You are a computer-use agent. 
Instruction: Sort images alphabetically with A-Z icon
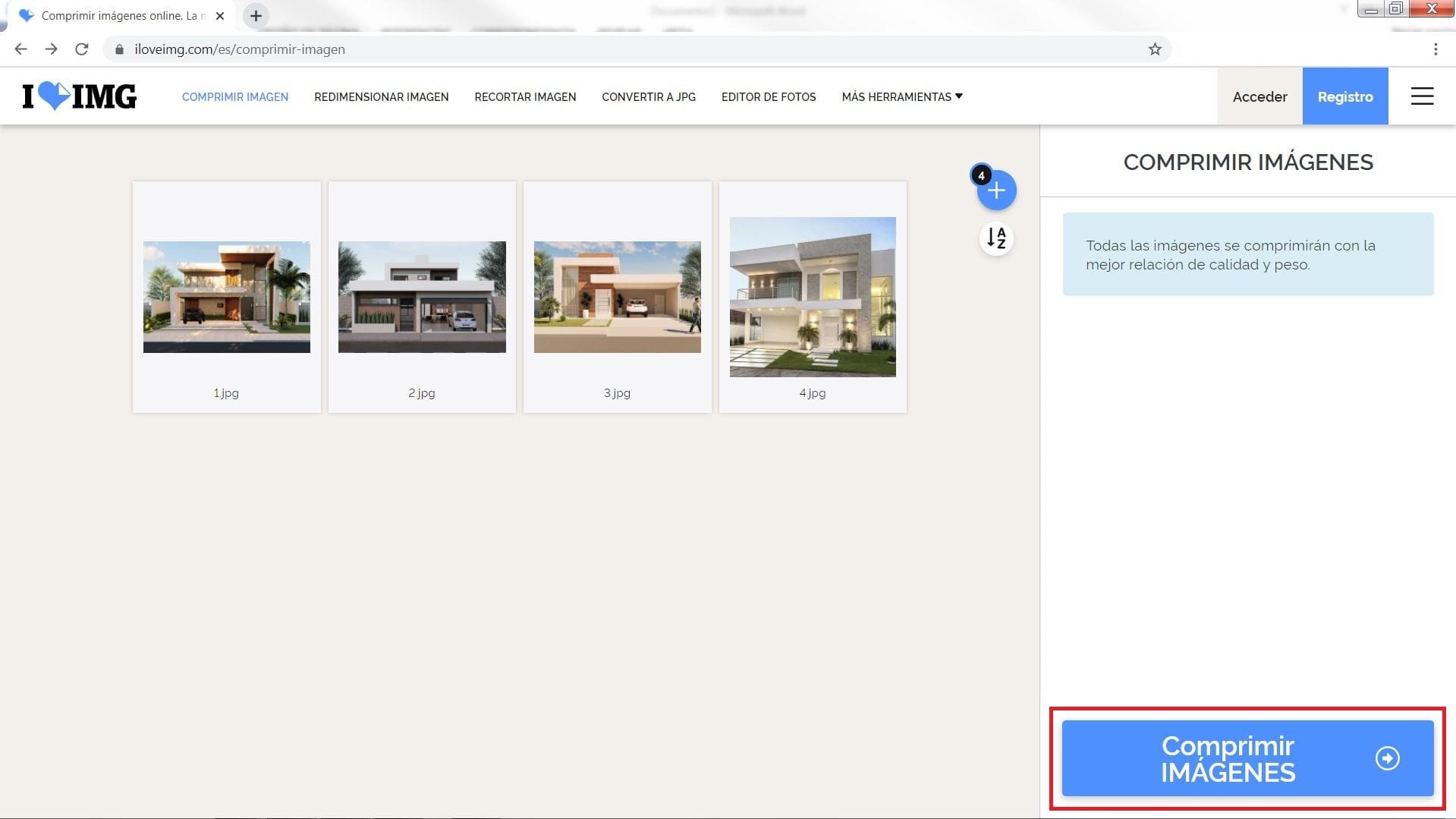[996, 238]
